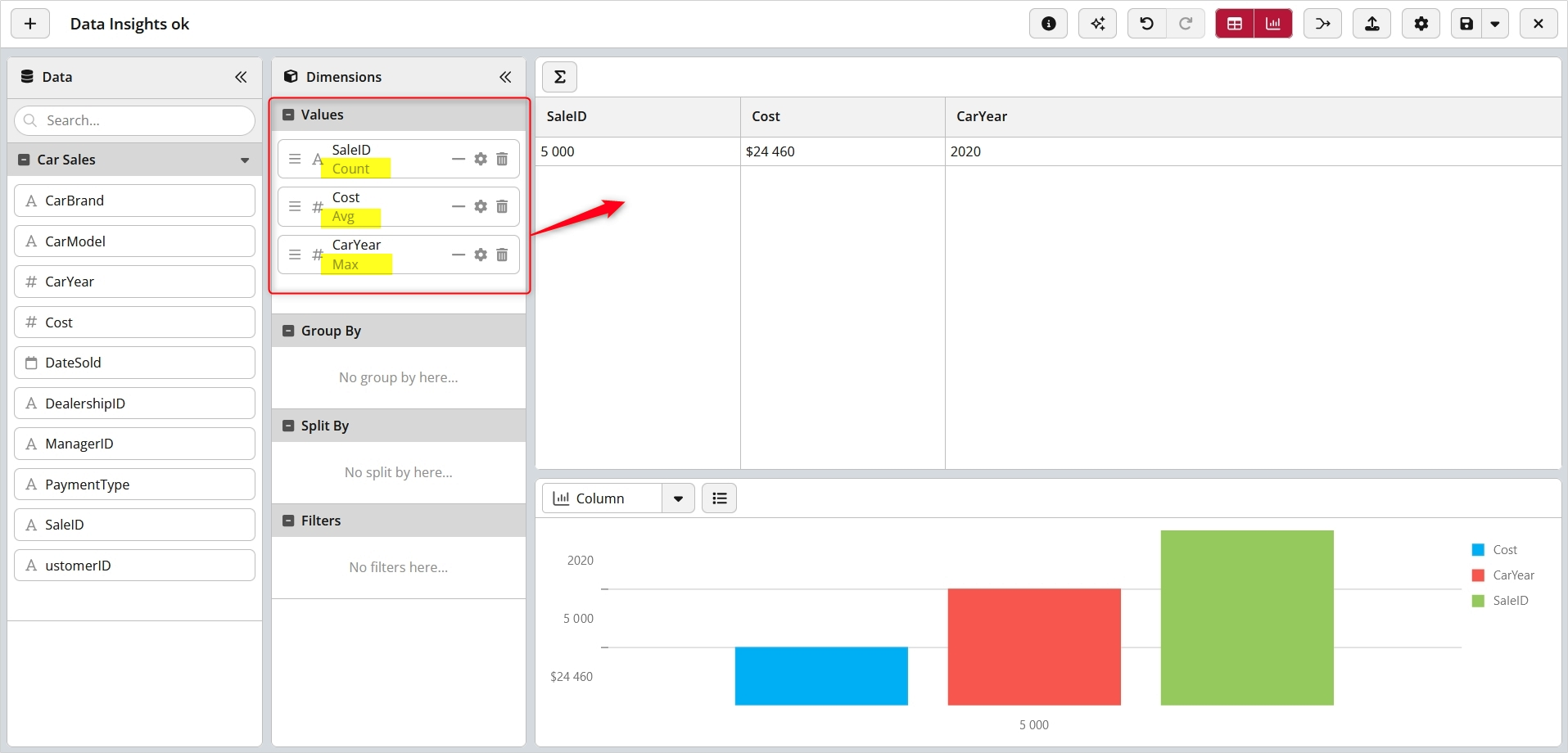Screen dimensions: 1568x753
Task: Open the Column chart type dropdown
Action: pyautogui.click(x=678, y=498)
